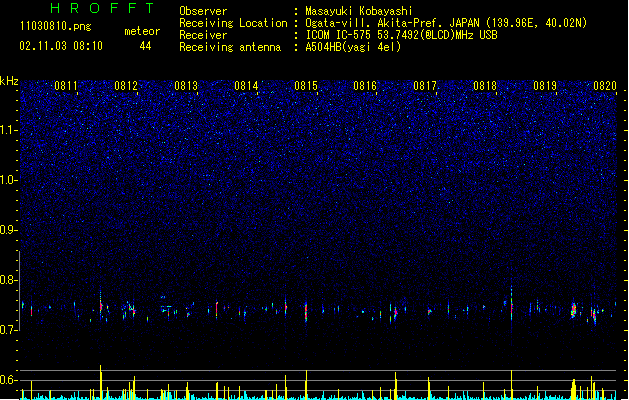Click the Ogata-vill. Akita-Pref. JAPAN location text
This screenshot has height=400, width=629.
click(x=446, y=23)
